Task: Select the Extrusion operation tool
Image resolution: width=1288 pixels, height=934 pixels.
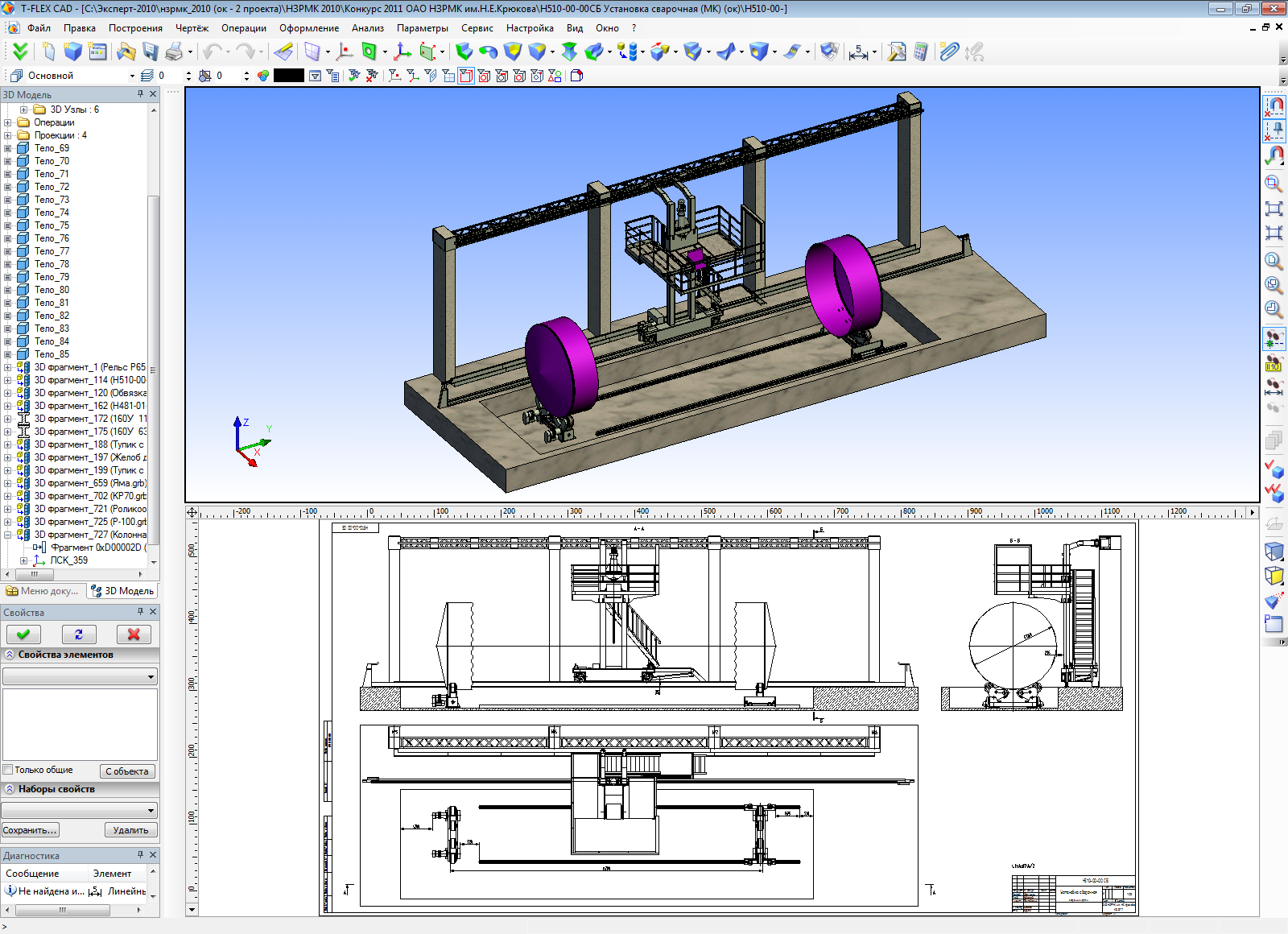Action: [464, 52]
